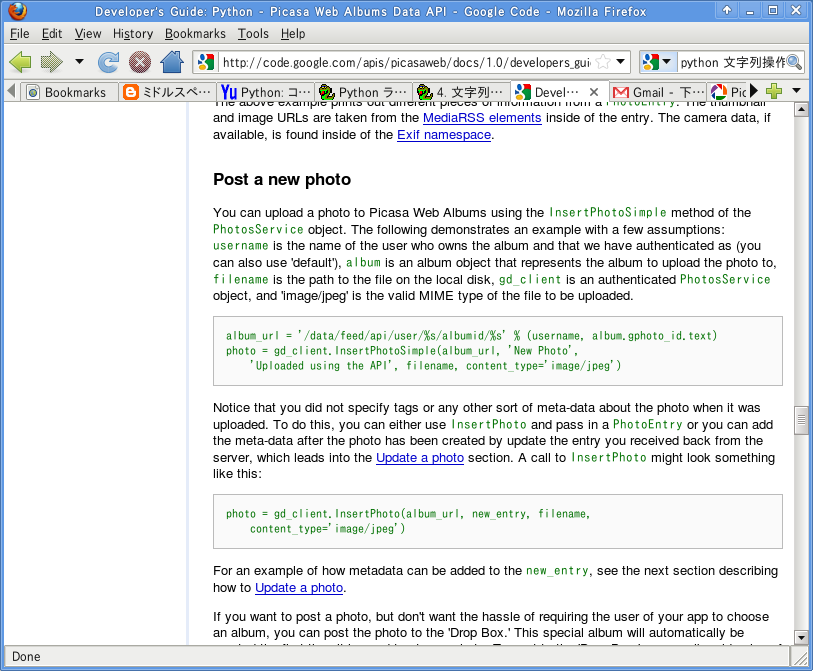Click the InsertPhotoSimple code term
Screen dimensions: 813x671
[608, 213]
